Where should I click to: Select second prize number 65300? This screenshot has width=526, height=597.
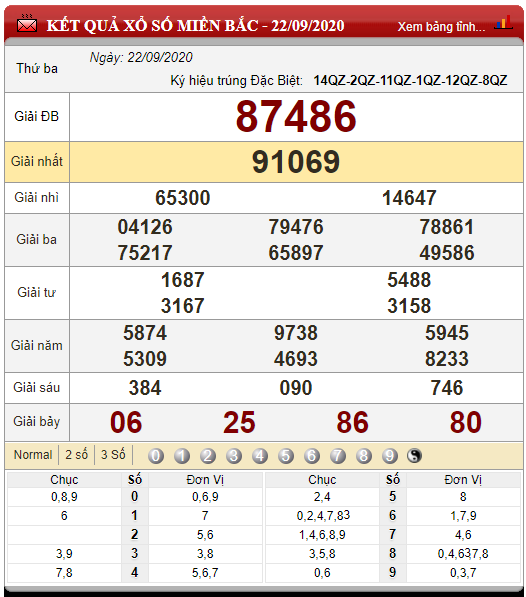[x=182, y=198]
